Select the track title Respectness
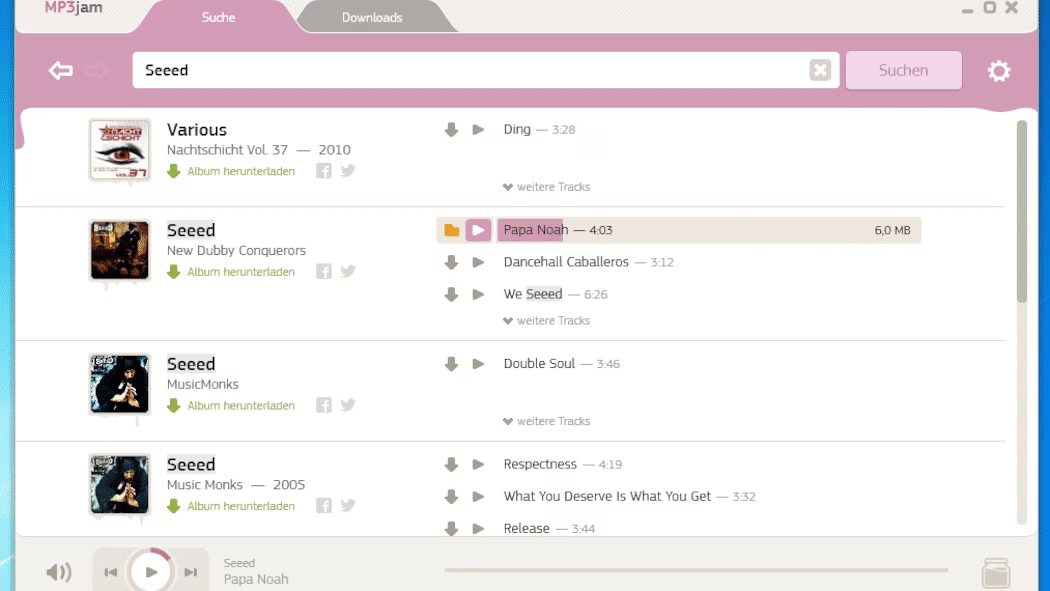The width and height of the screenshot is (1050, 591). pos(540,464)
